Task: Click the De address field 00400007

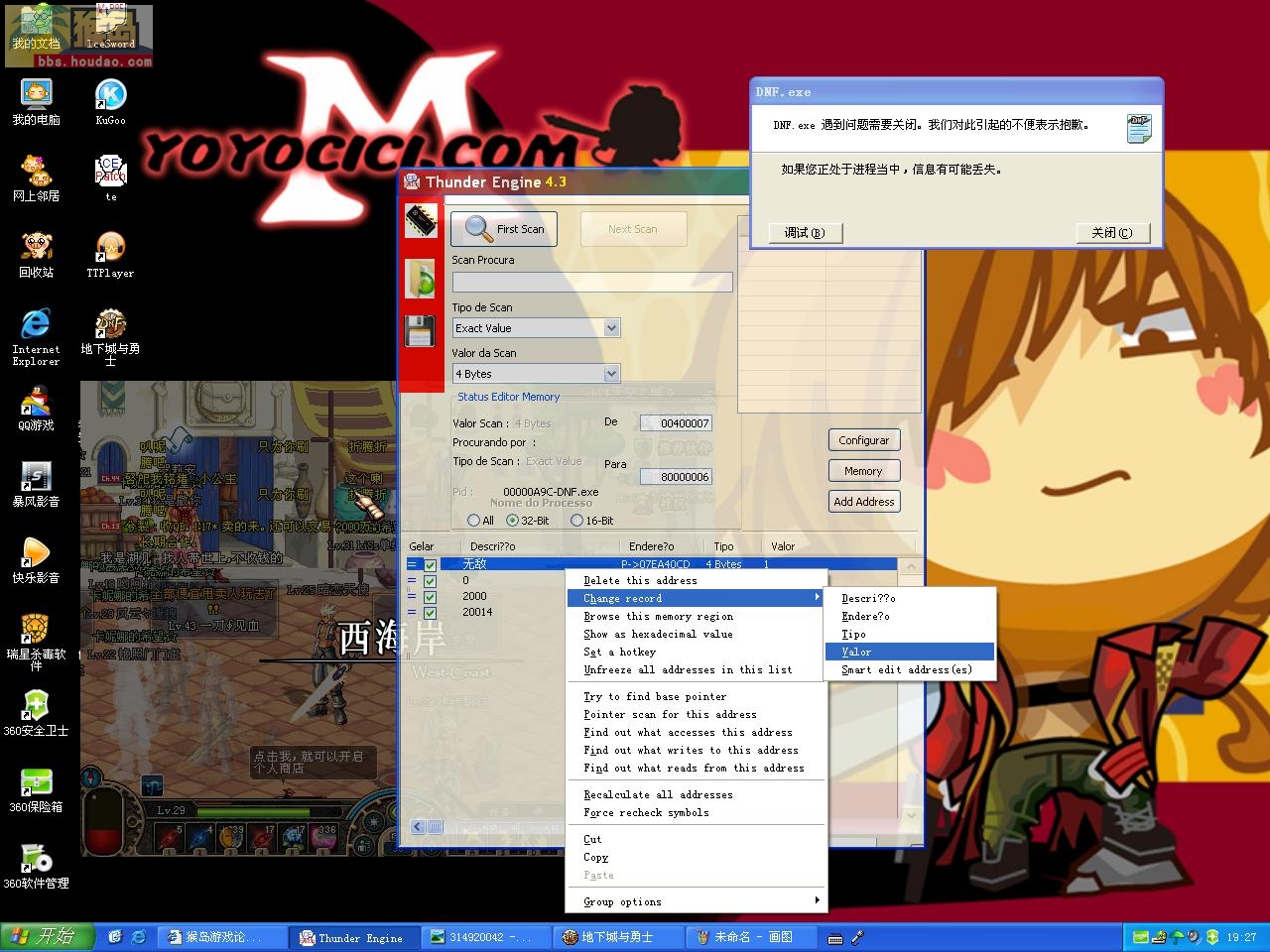Action: [676, 423]
